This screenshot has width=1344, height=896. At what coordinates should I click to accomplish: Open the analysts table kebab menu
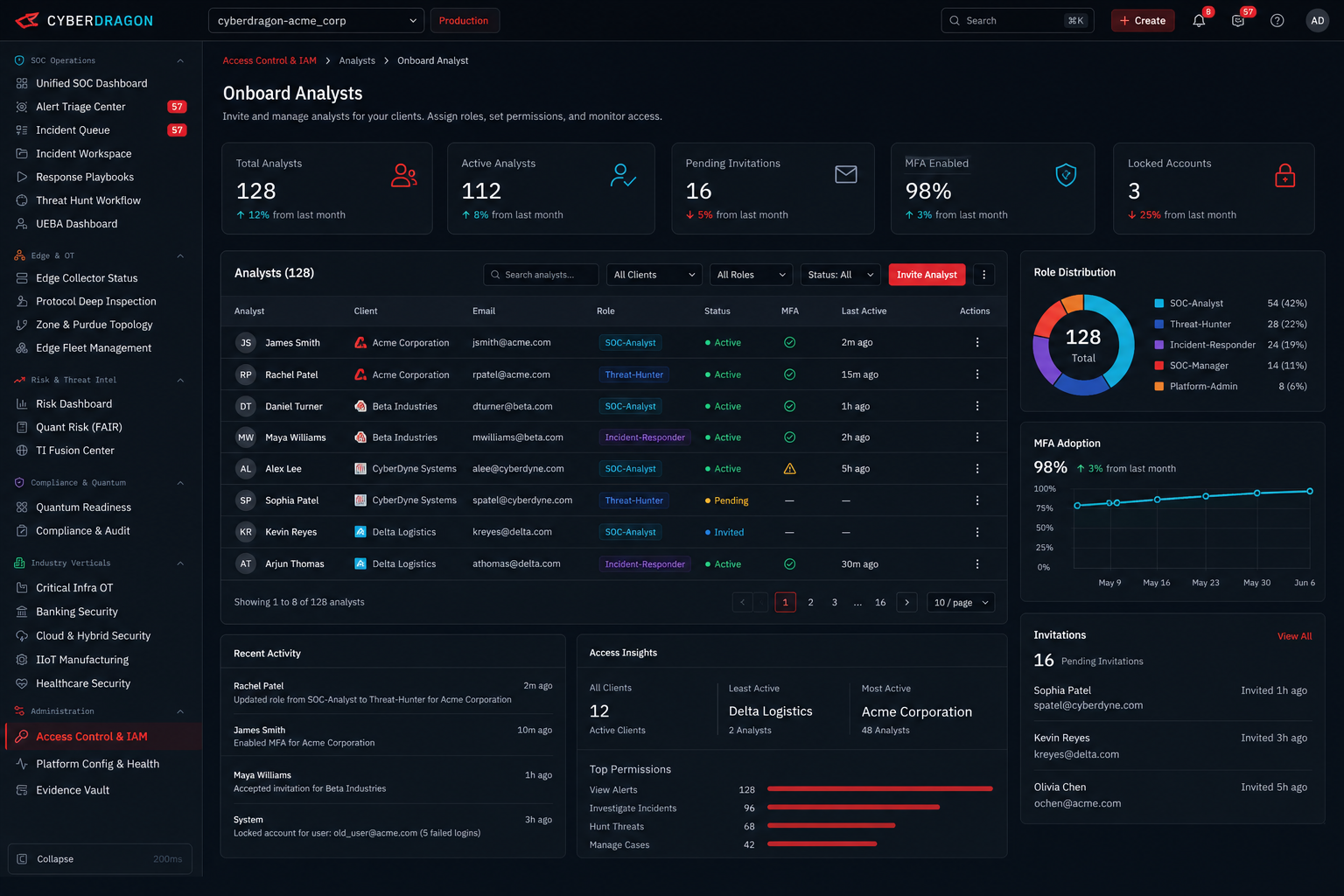point(983,275)
